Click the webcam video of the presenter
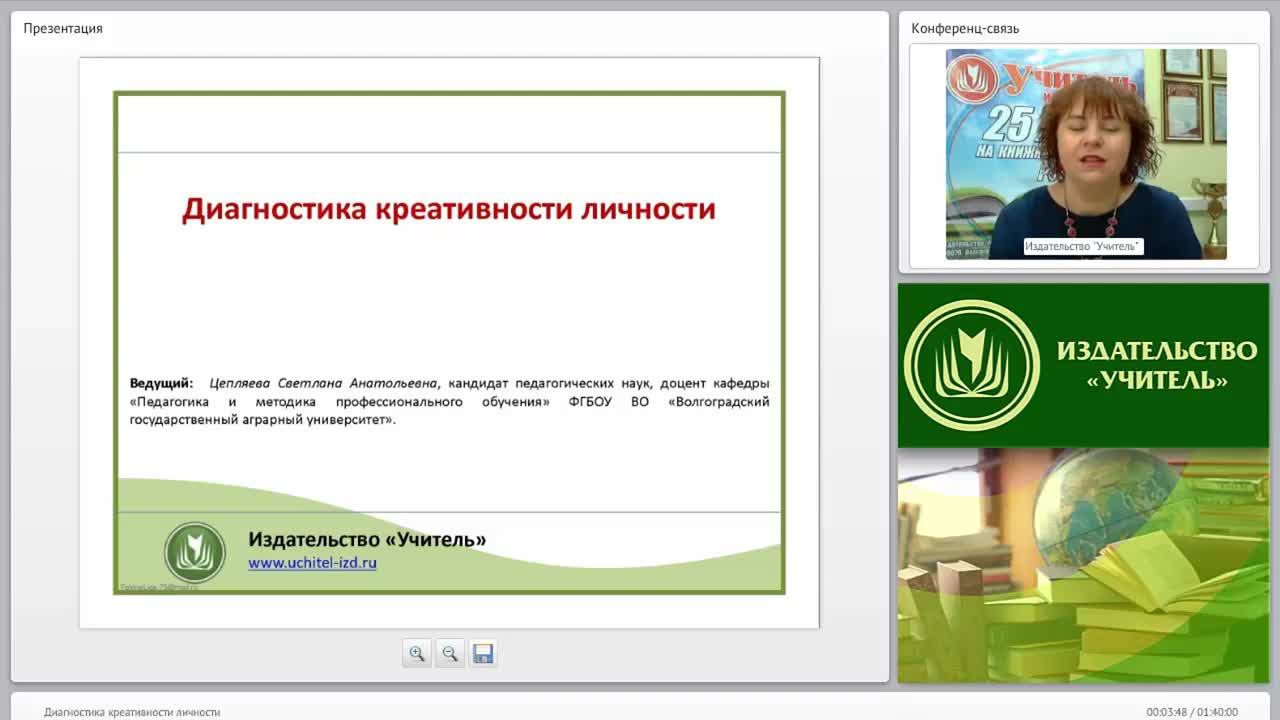The width and height of the screenshot is (1280, 720). pyautogui.click(x=1086, y=154)
